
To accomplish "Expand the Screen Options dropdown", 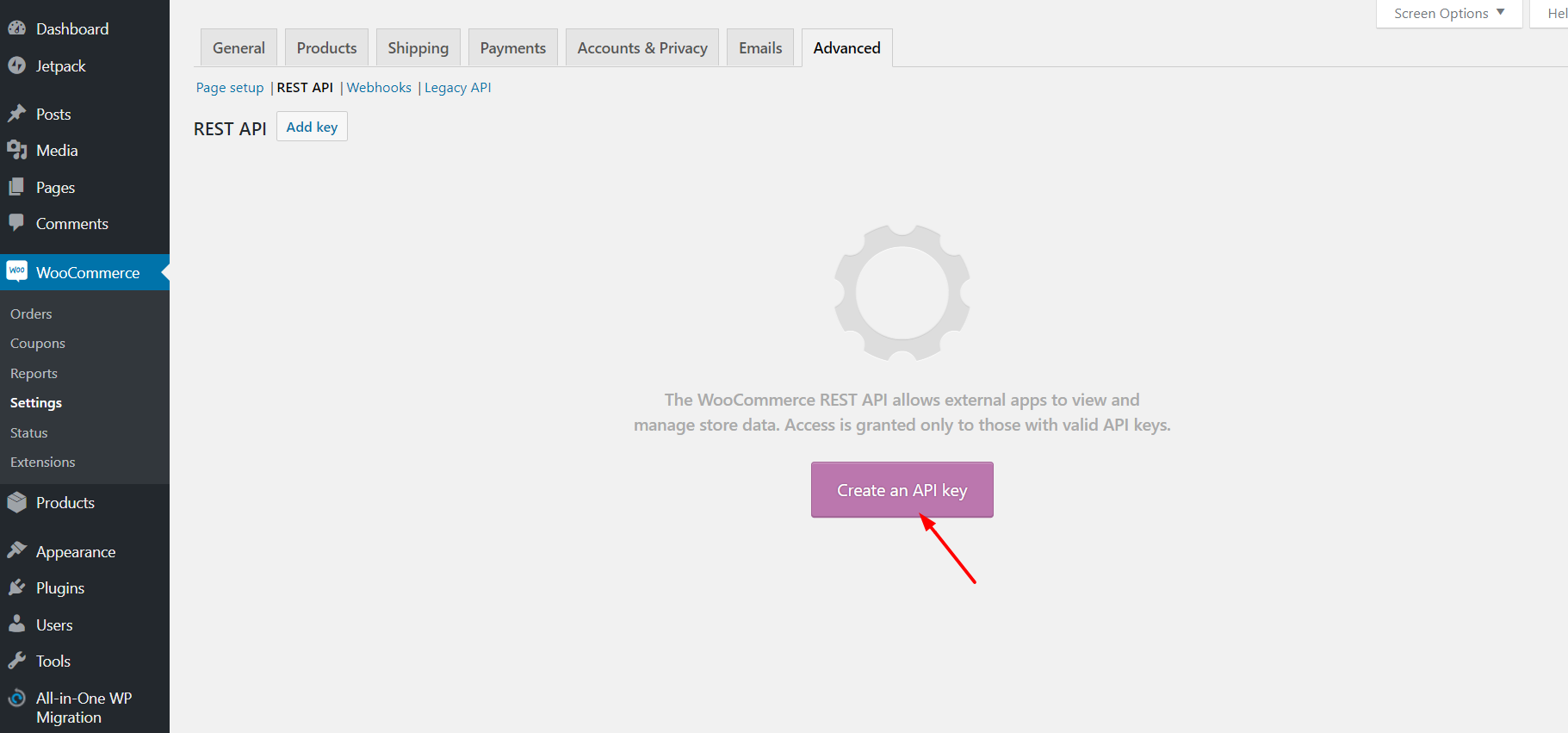I will click(1449, 13).
